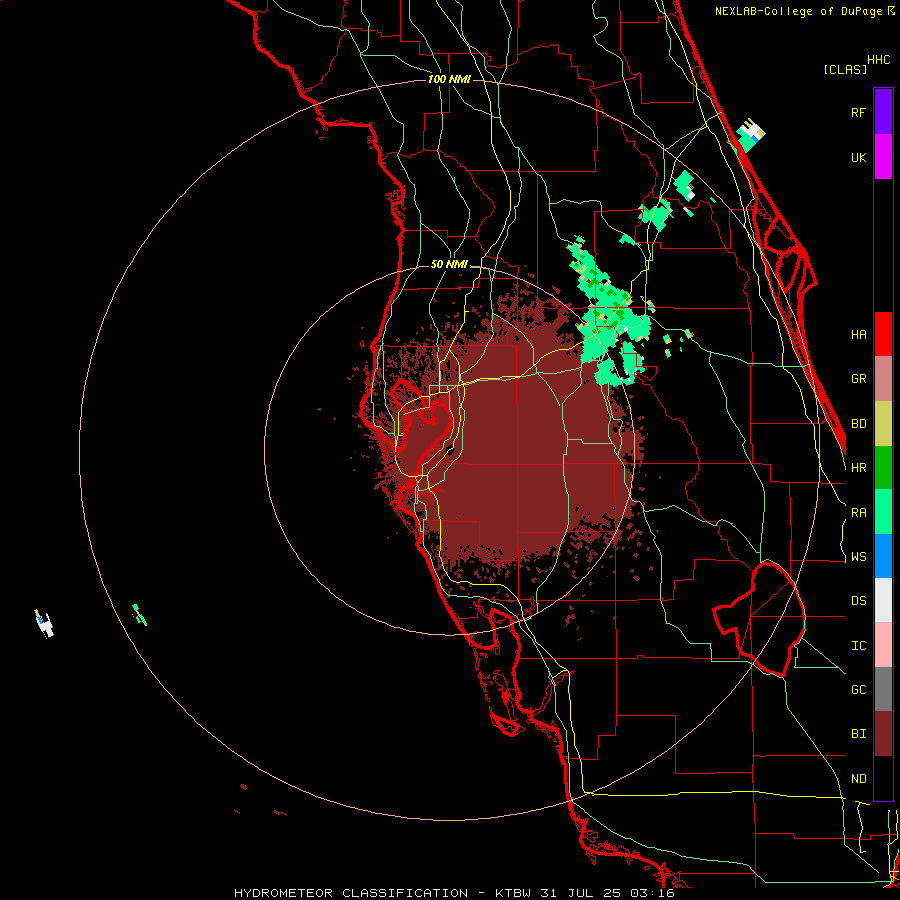The height and width of the screenshot is (900, 900).
Task: Click the UK legend label
Action: pyautogui.click(x=858, y=157)
